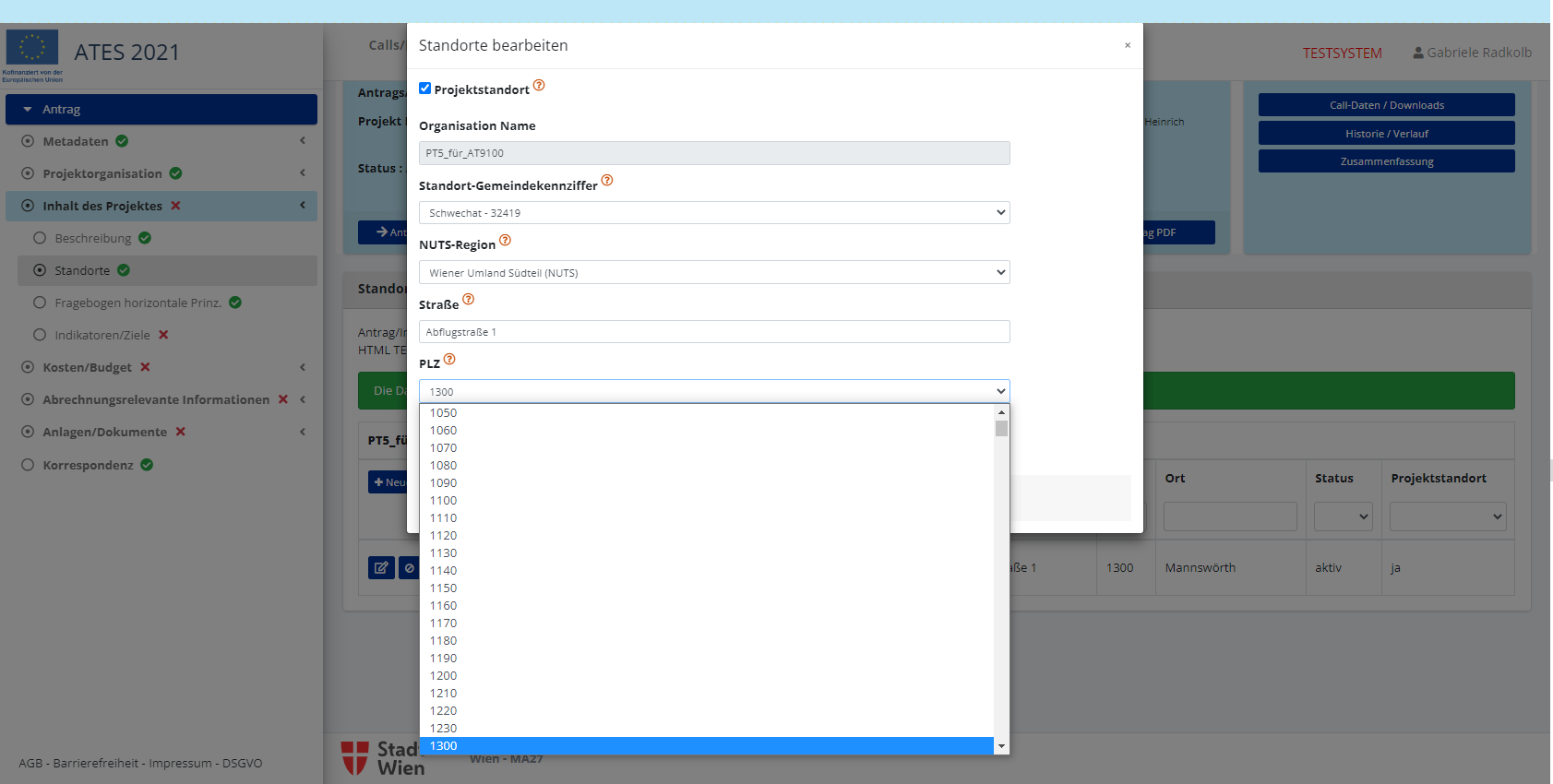Open the Historie / Verlauf button

coord(1386,134)
